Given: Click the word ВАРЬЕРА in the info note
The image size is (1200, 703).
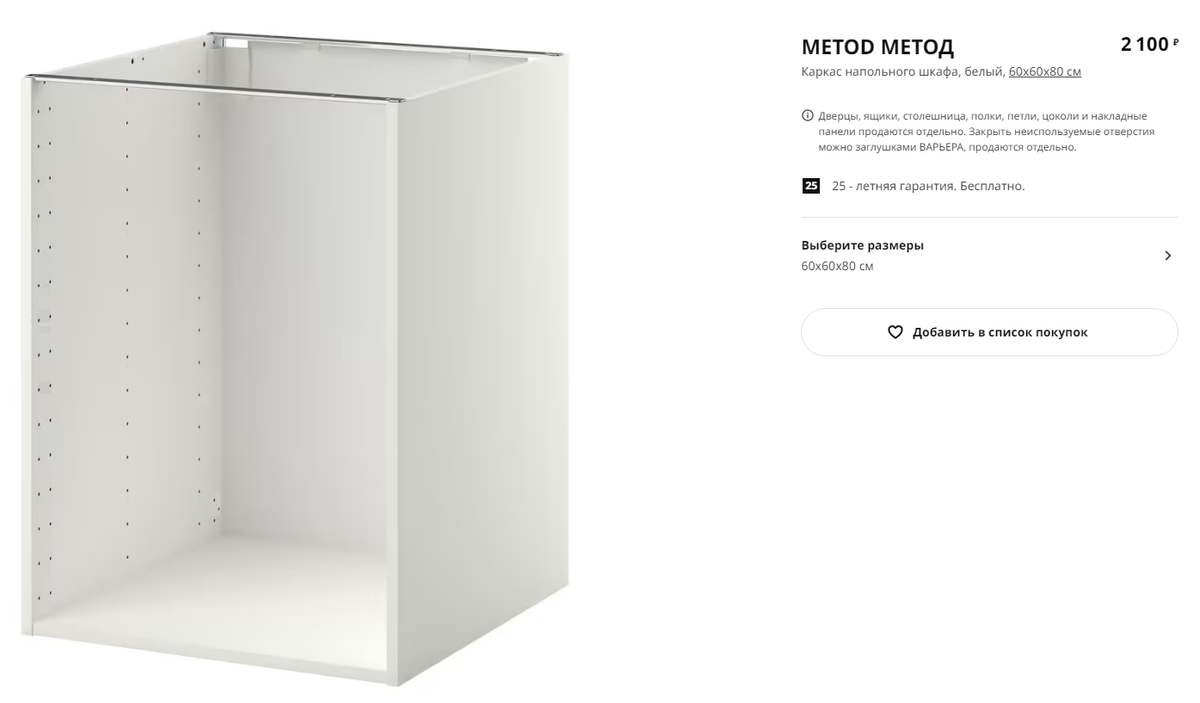Looking at the screenshot, I should (942, 147).
